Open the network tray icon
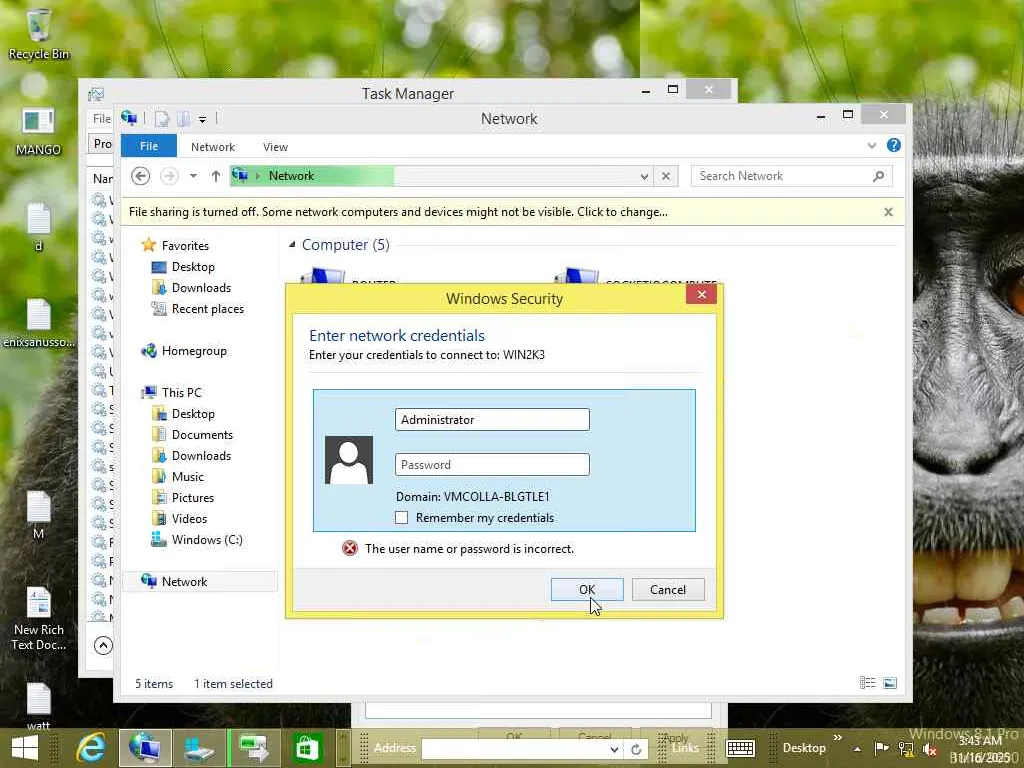 (906, 748)
